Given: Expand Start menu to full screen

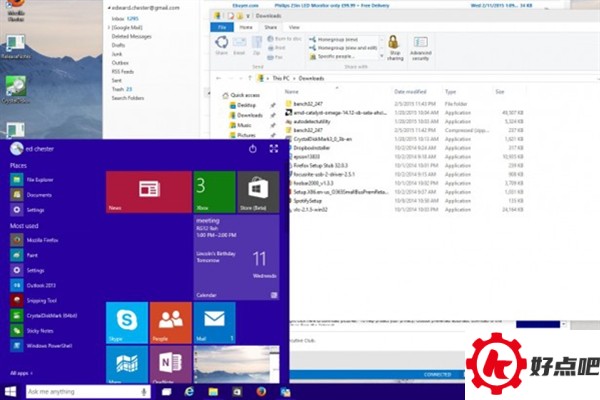Looking at the screenshot, I should [x=274, y=149].
